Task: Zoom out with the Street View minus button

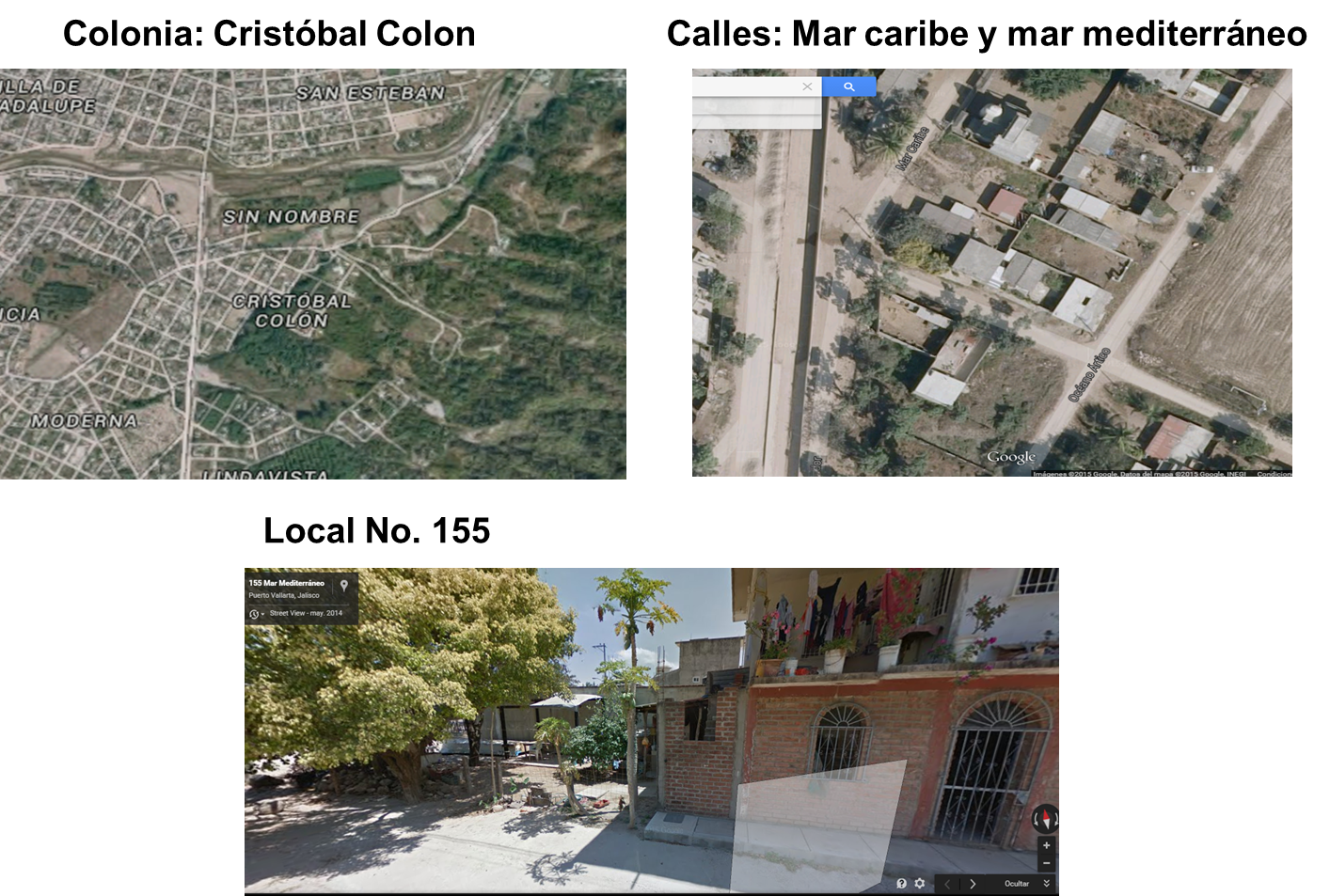Action: pyautogui.click(x=1046, y=862)
